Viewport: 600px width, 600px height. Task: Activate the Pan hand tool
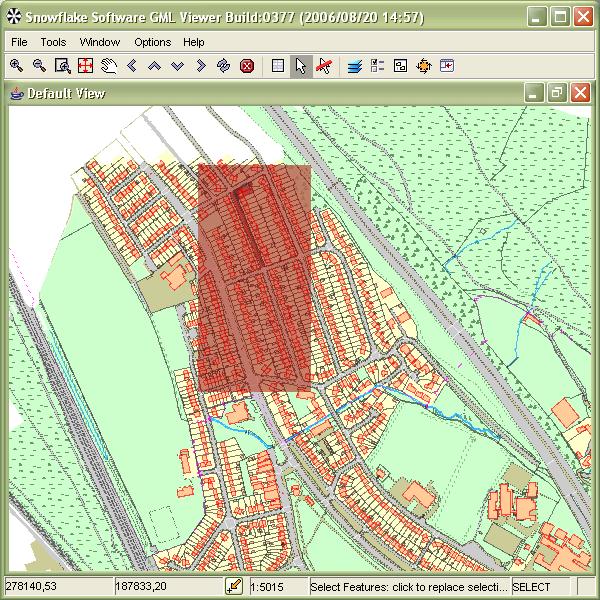pos(108,66)
